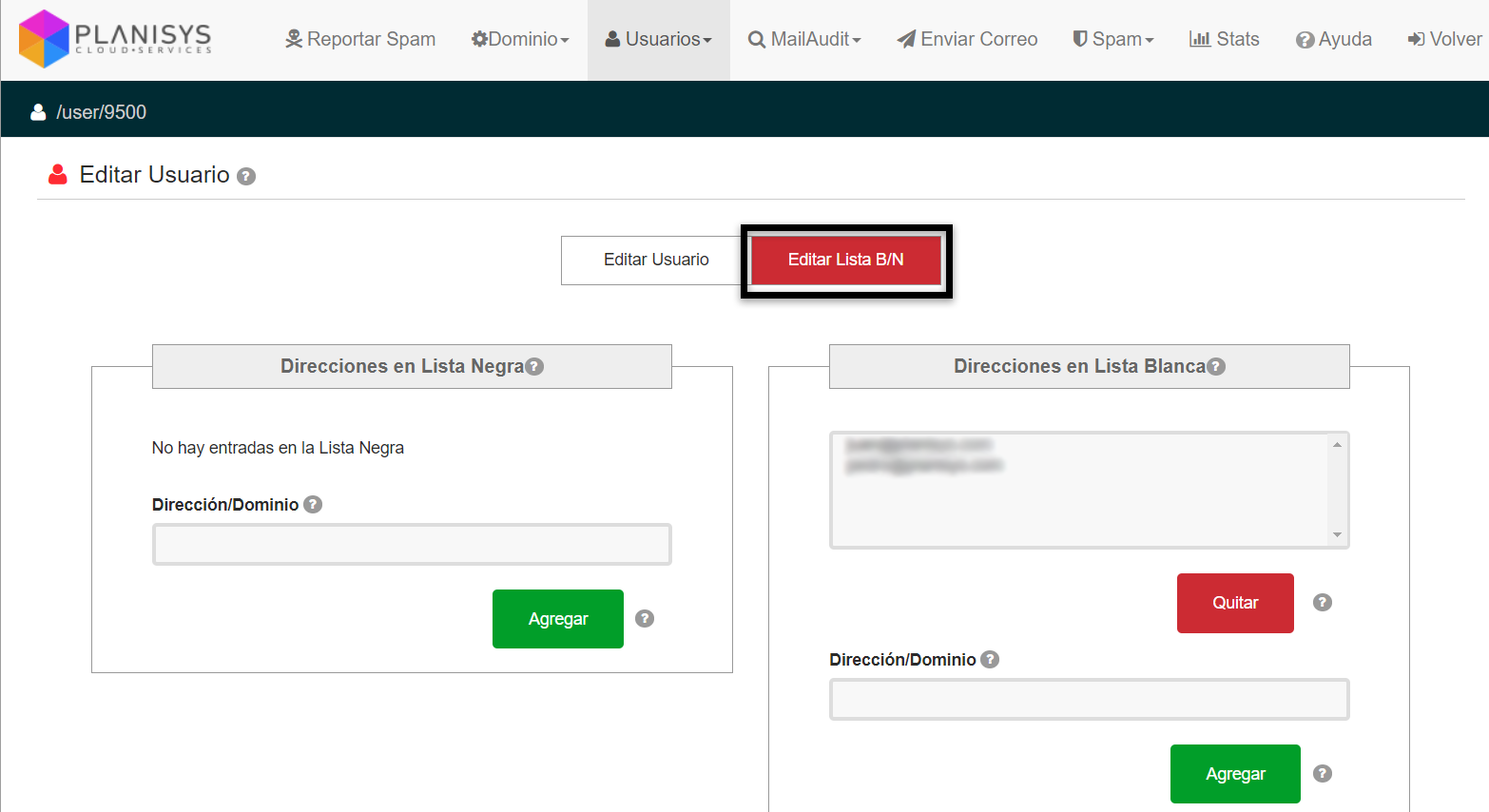Expand the Usuarios dropdown
This screenshot has height=812, width=1489.
tap(658, 38)
